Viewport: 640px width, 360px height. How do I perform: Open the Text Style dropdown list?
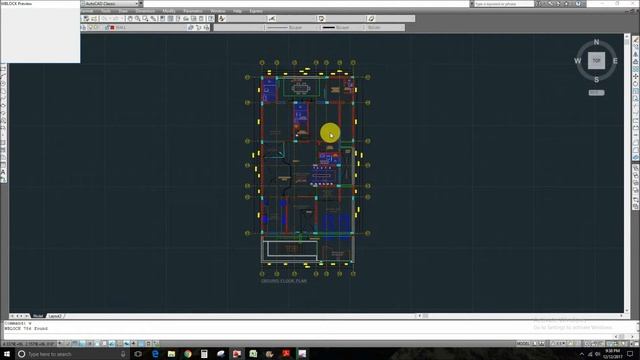(x=247, y=19)
